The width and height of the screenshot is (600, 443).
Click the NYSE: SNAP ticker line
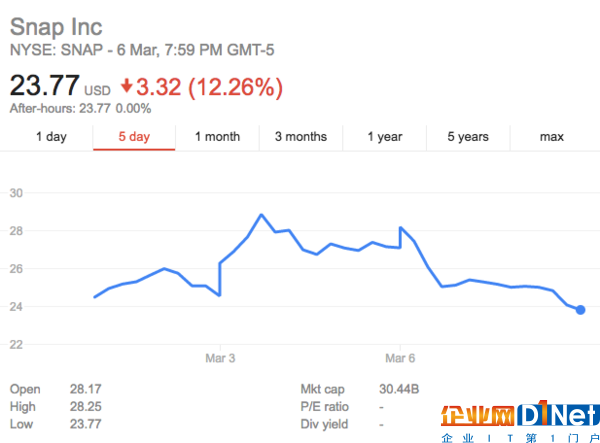142,50
